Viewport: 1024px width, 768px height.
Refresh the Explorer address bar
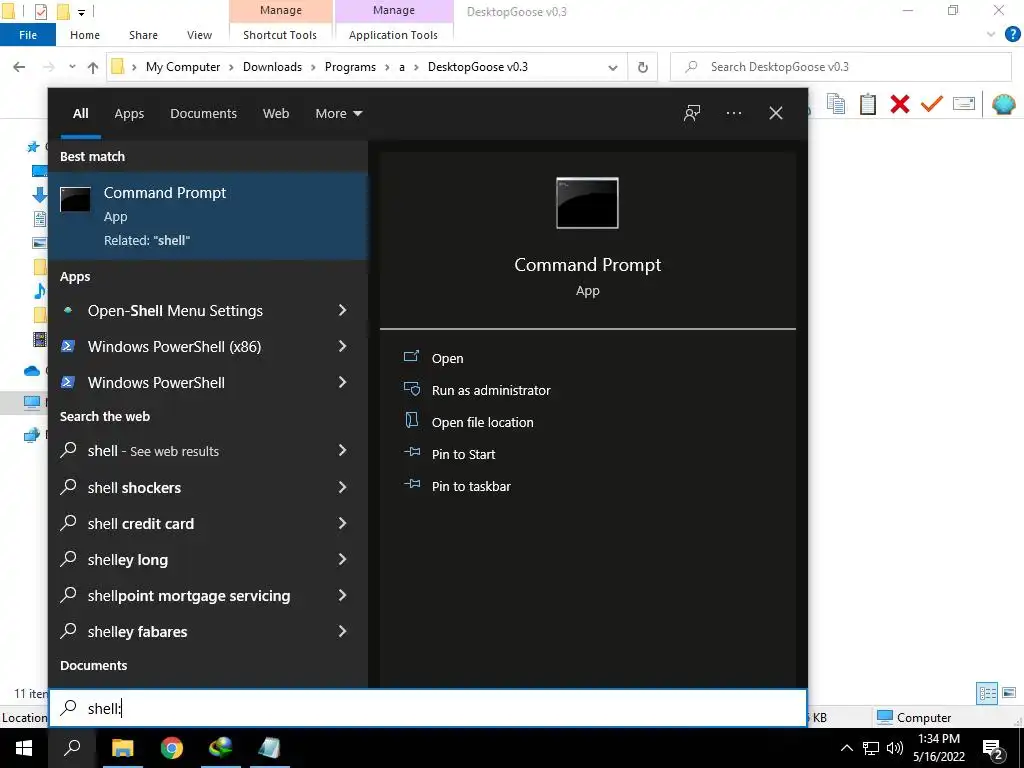click(643, 67)
